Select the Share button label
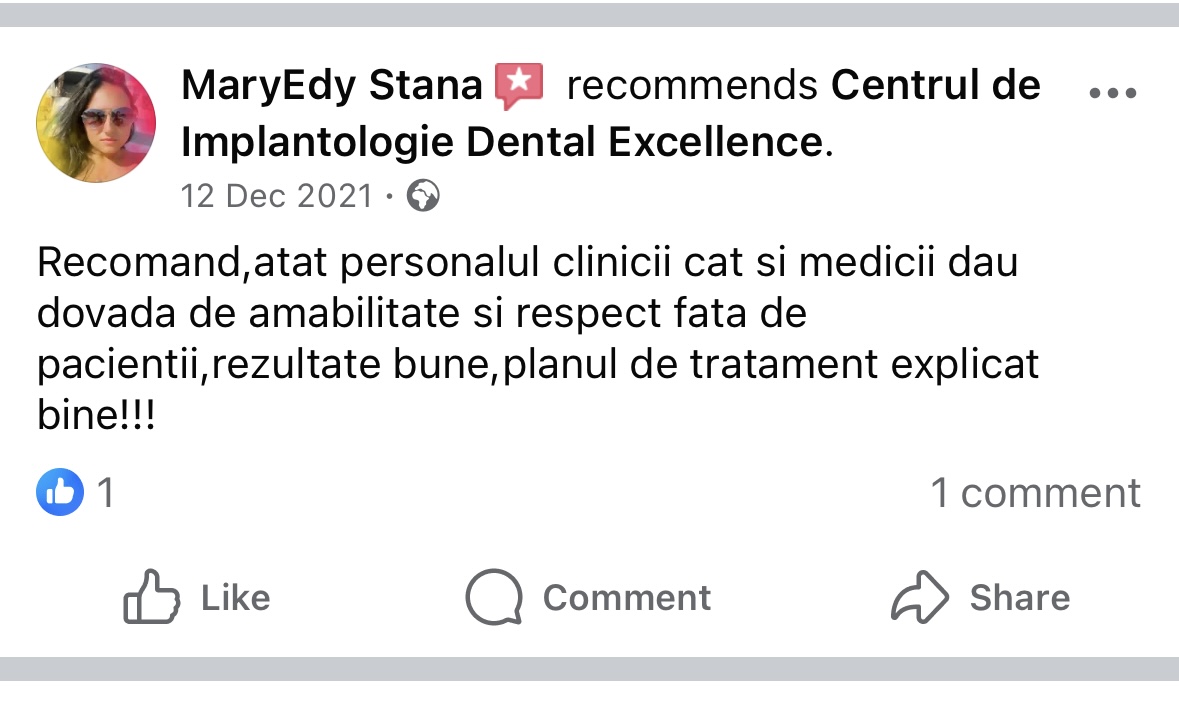 (x=1020, y=598)
